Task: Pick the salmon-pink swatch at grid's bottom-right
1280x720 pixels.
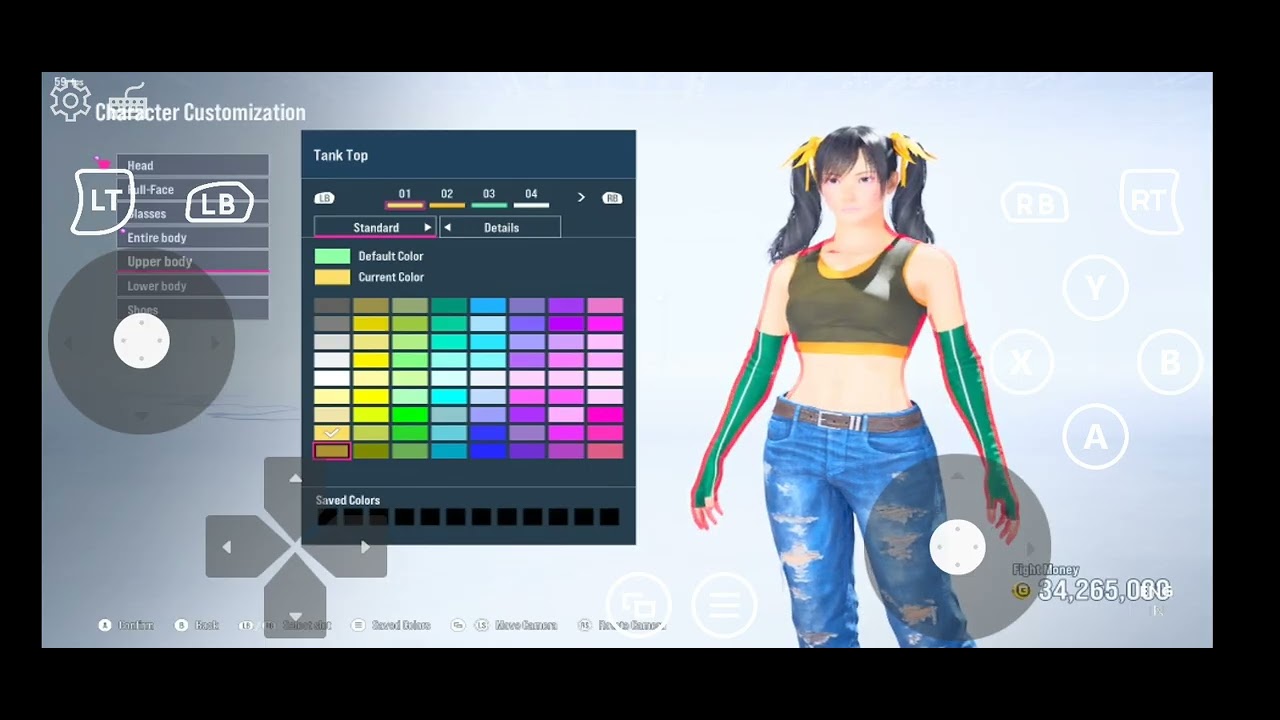Action: pyautogui.click(x=605, y=451)
